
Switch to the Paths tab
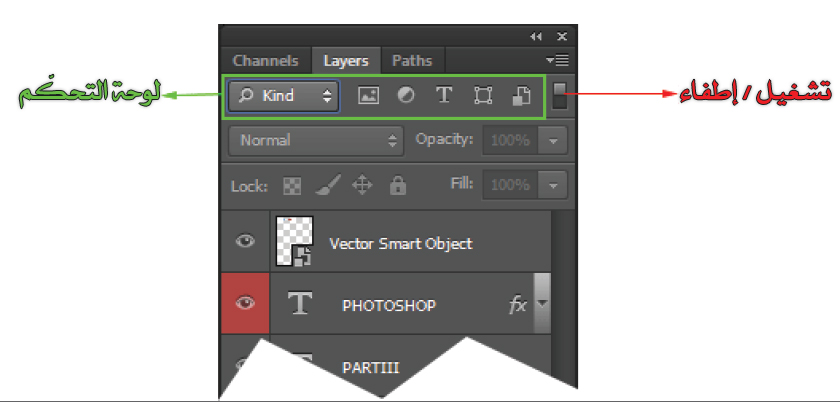click(x=412, y=61)
